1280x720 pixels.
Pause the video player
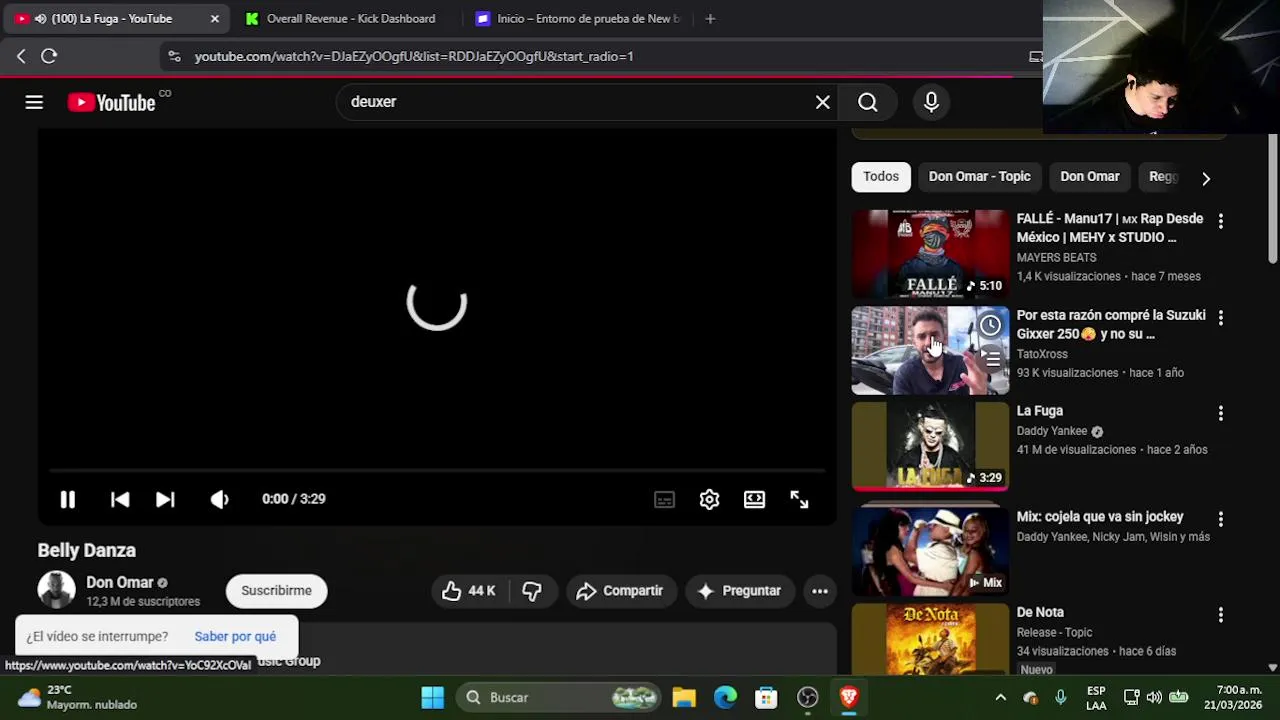pos(67,499)
